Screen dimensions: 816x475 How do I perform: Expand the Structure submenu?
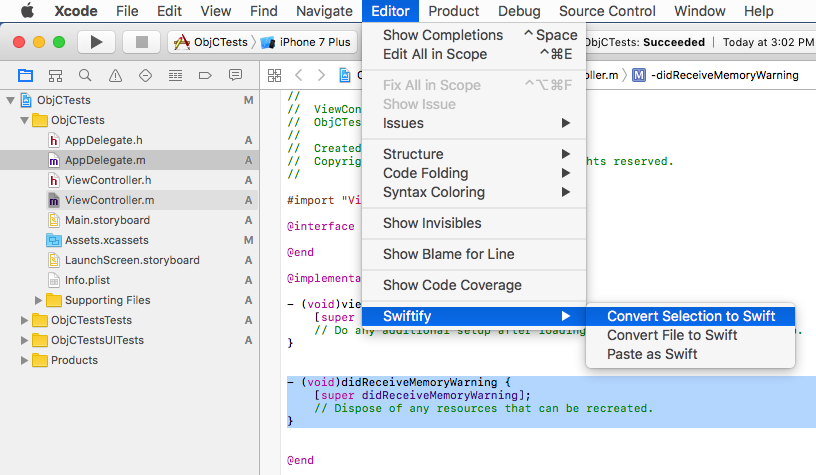pos(474,154)
